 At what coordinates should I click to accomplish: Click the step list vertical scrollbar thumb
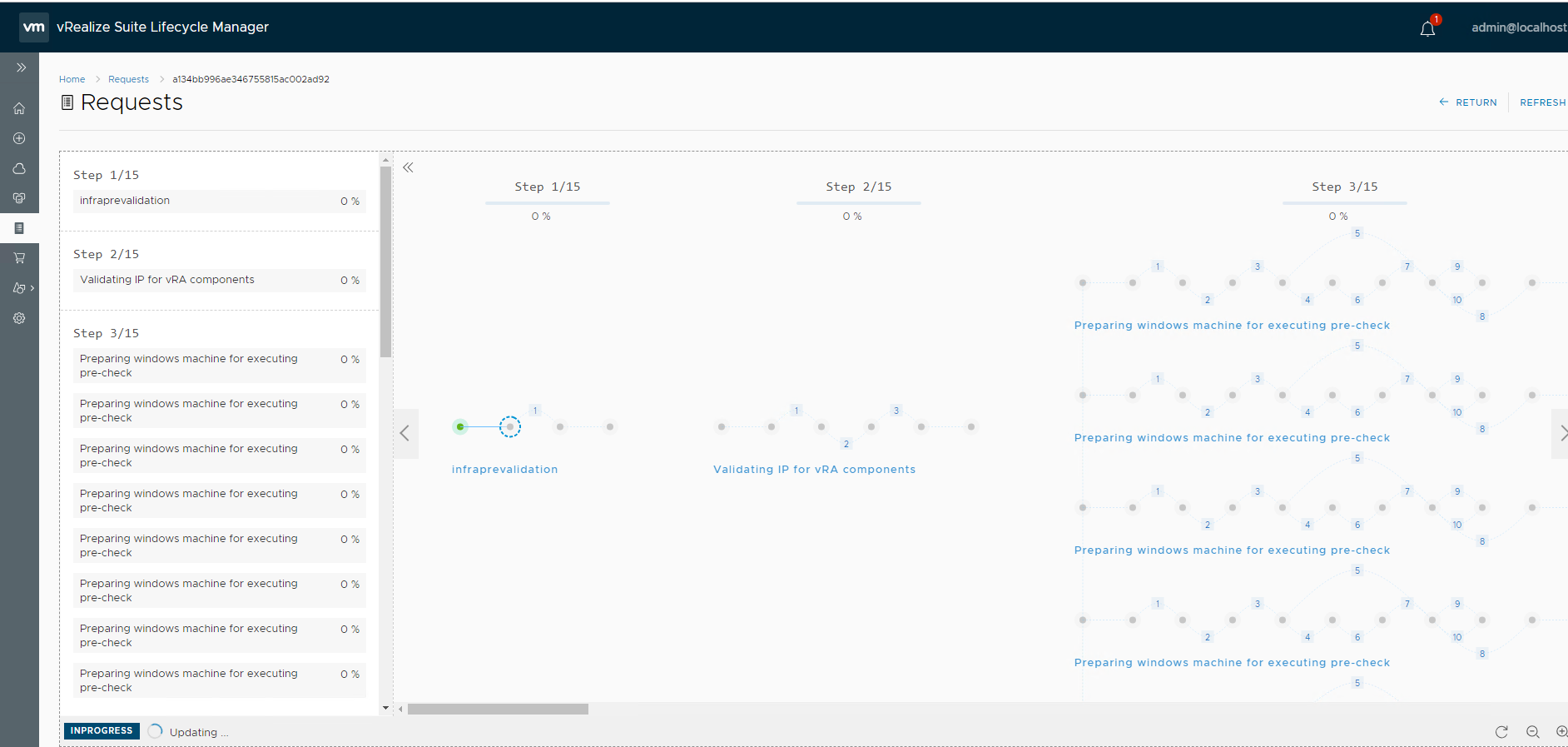point(385,261)
